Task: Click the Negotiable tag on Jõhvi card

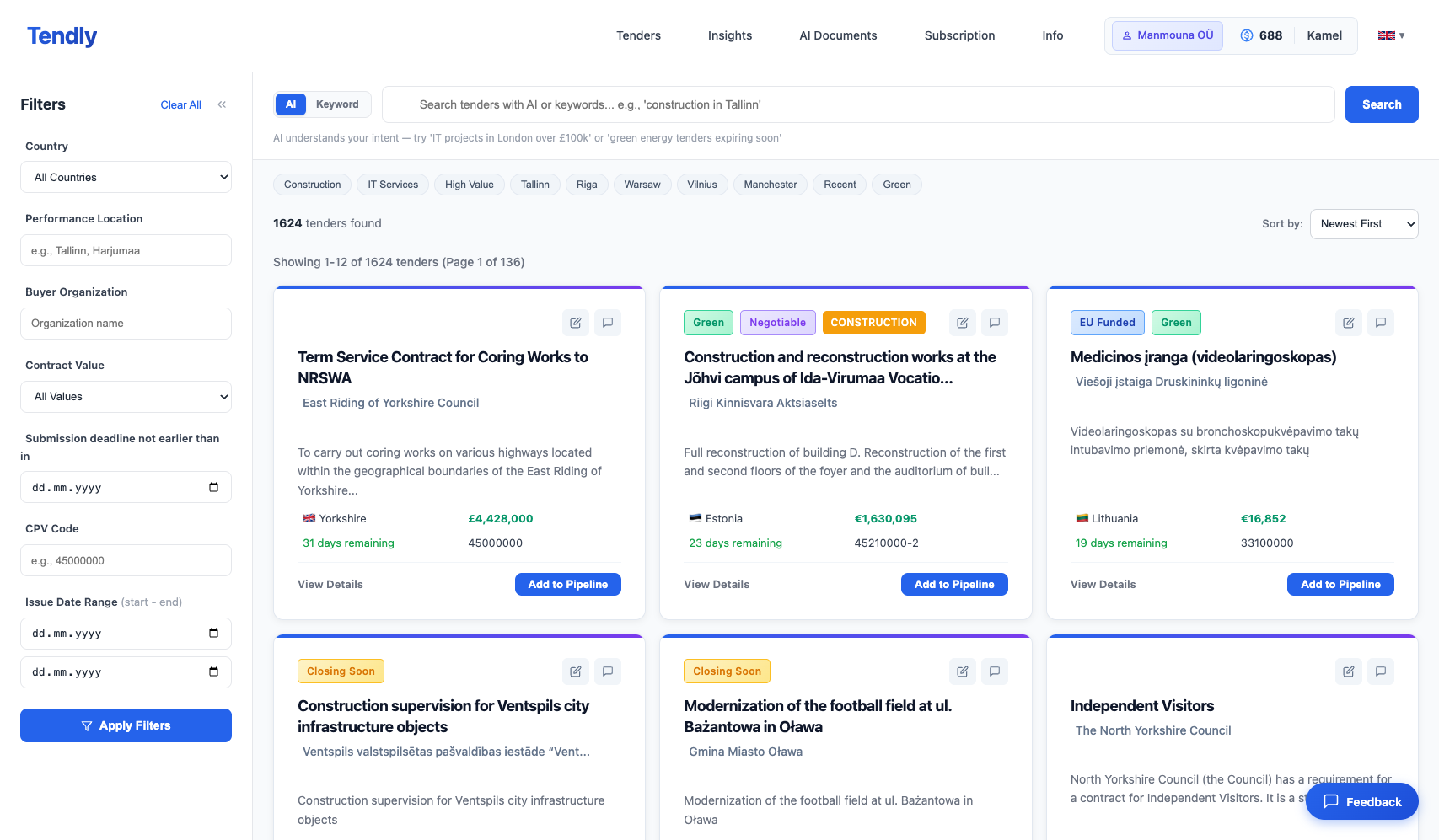Action: (x=777, y=323)
